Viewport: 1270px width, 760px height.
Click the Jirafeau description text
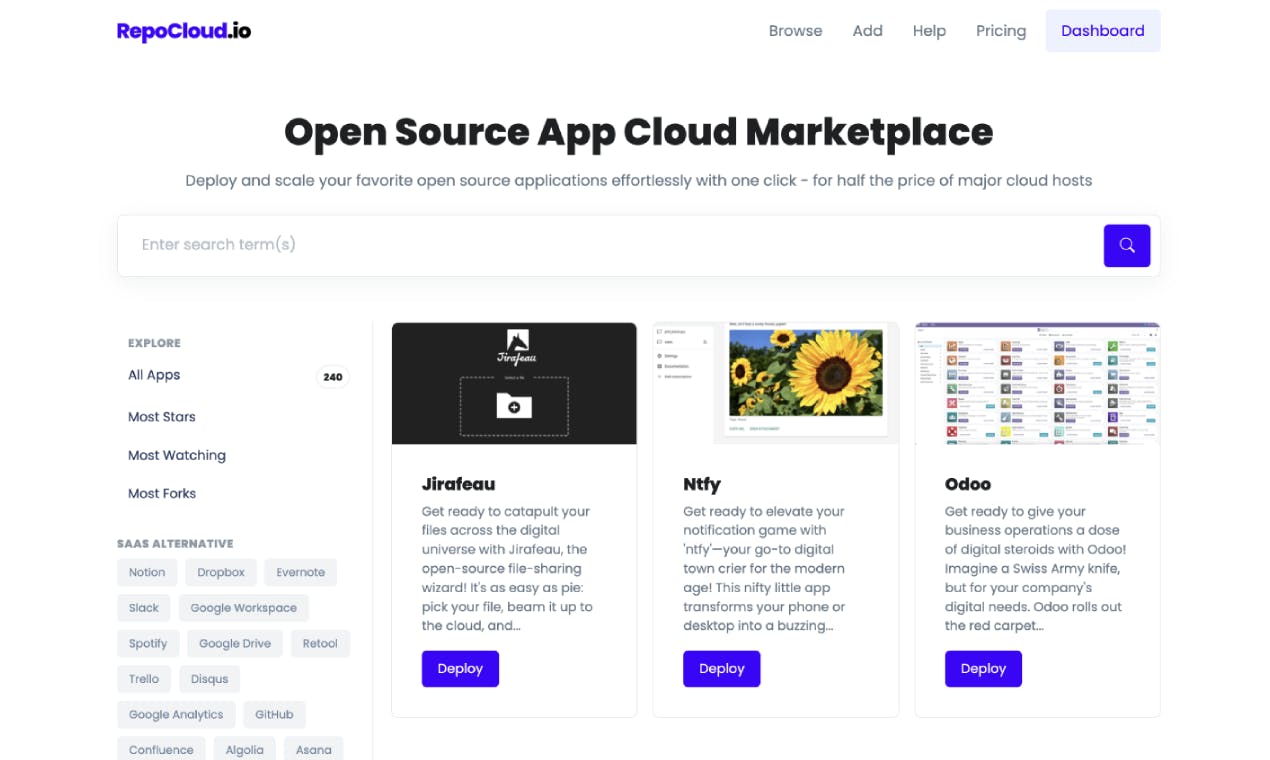tap(508, 568)
